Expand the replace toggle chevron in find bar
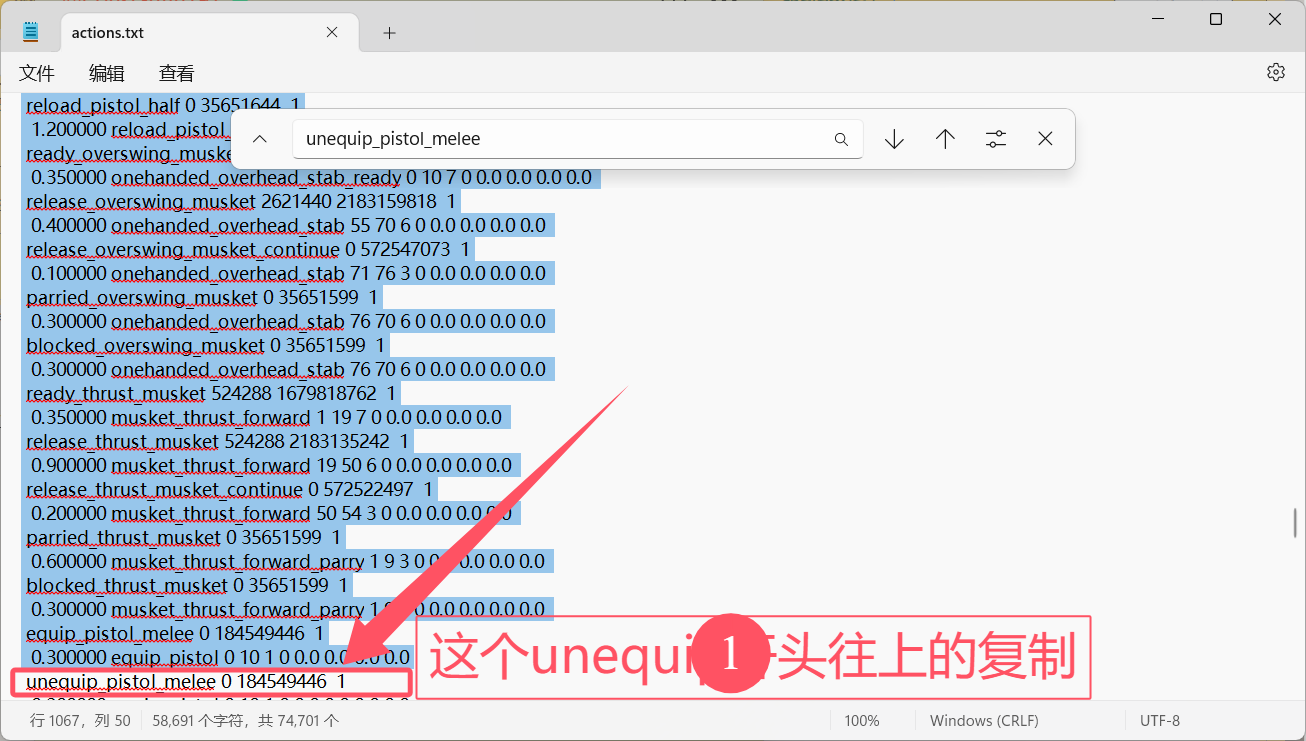Image resolution: width=1306 pixels, height=741 pixels. 260,139
